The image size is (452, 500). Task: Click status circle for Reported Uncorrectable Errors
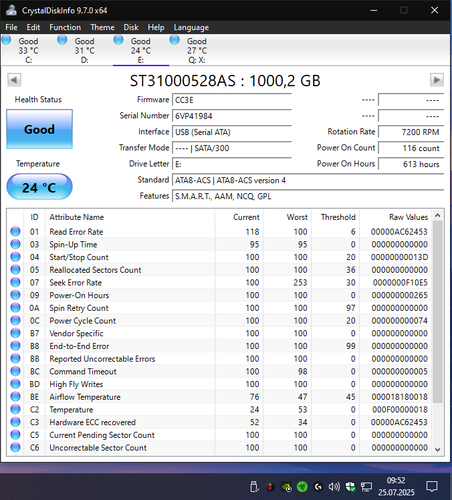[15, 358]
